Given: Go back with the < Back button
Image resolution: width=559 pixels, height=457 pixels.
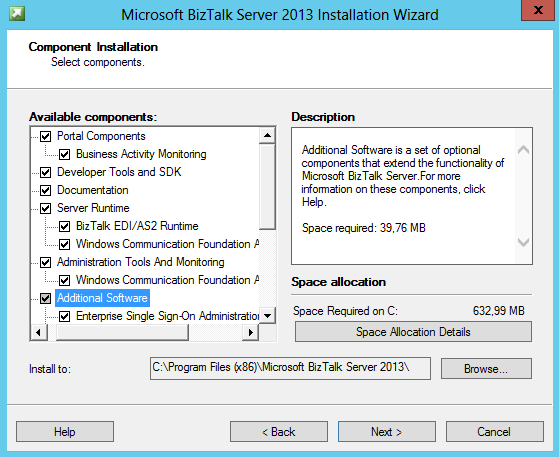Looking at the screenshot, I should [x=279, y=432].
